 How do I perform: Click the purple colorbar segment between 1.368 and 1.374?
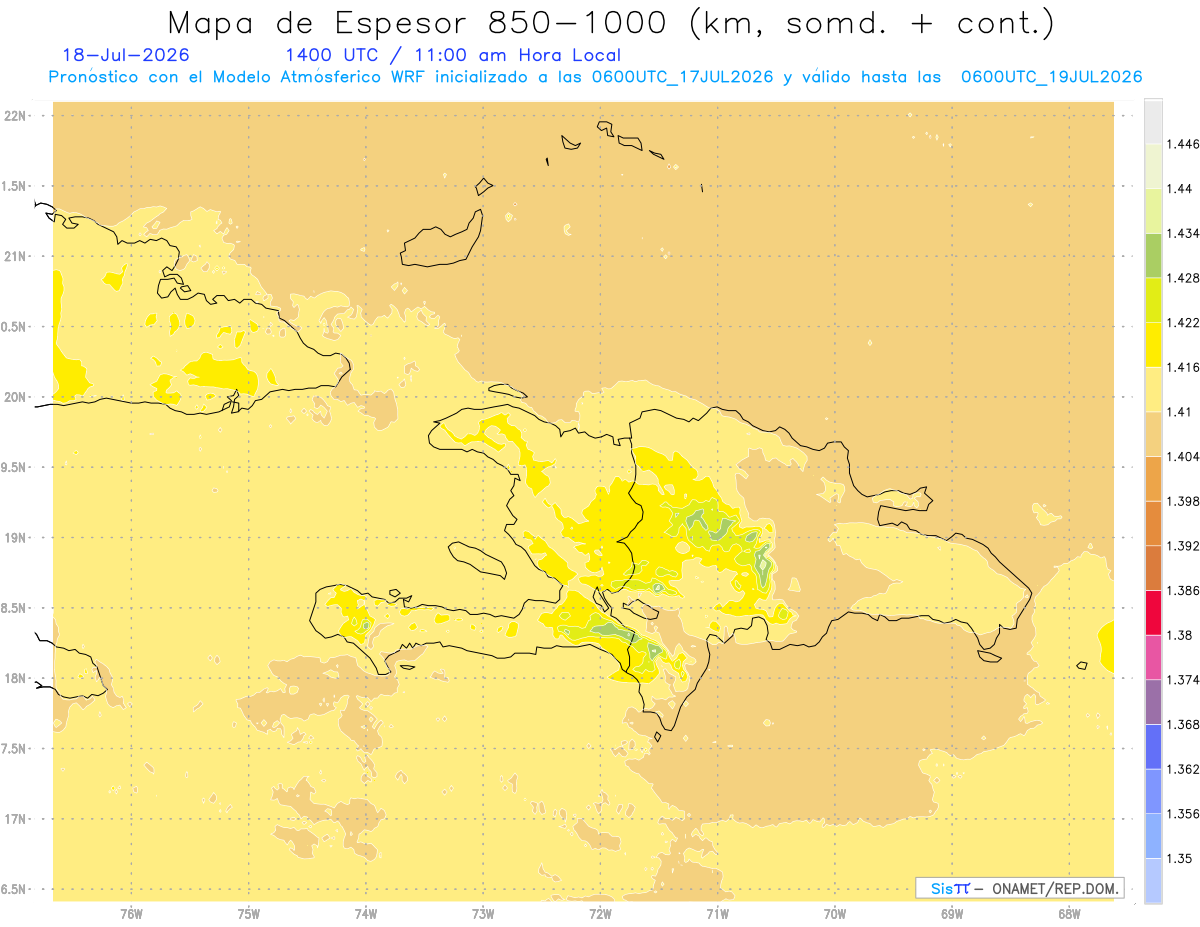click(1153, 702)
